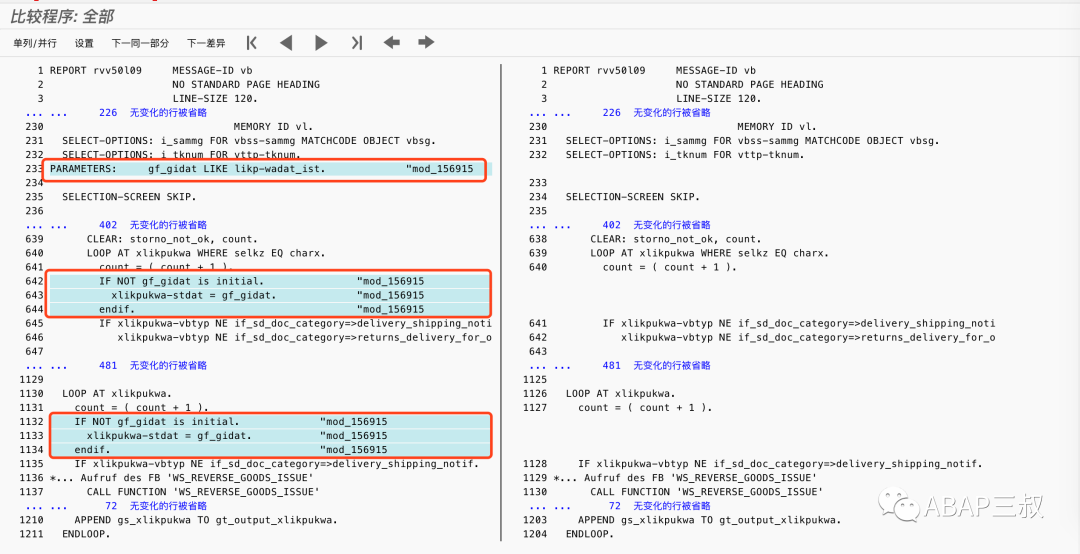Click left line 2 NO STANDARD PAGE HEADING
The image size is (1080, 554).
tap(246, 84)
